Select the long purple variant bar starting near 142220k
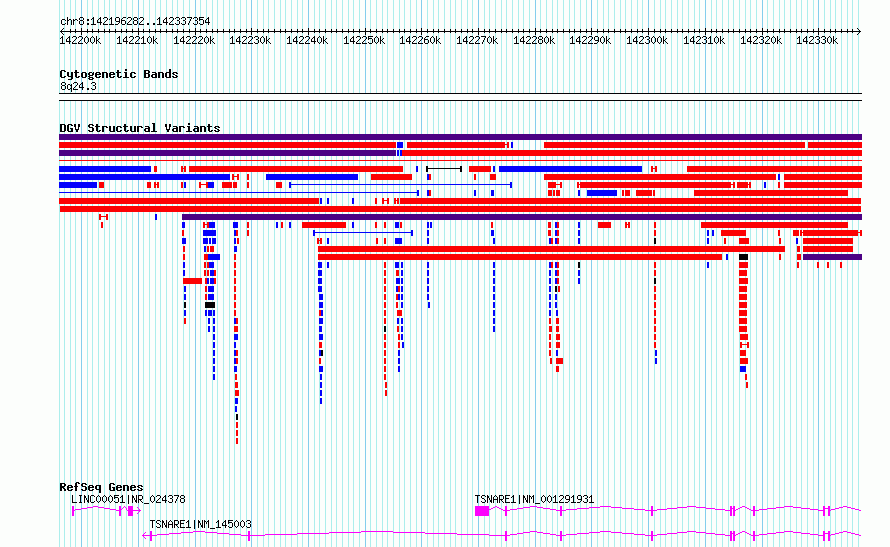This screenshot has width=890, height=547. (522, 217)
